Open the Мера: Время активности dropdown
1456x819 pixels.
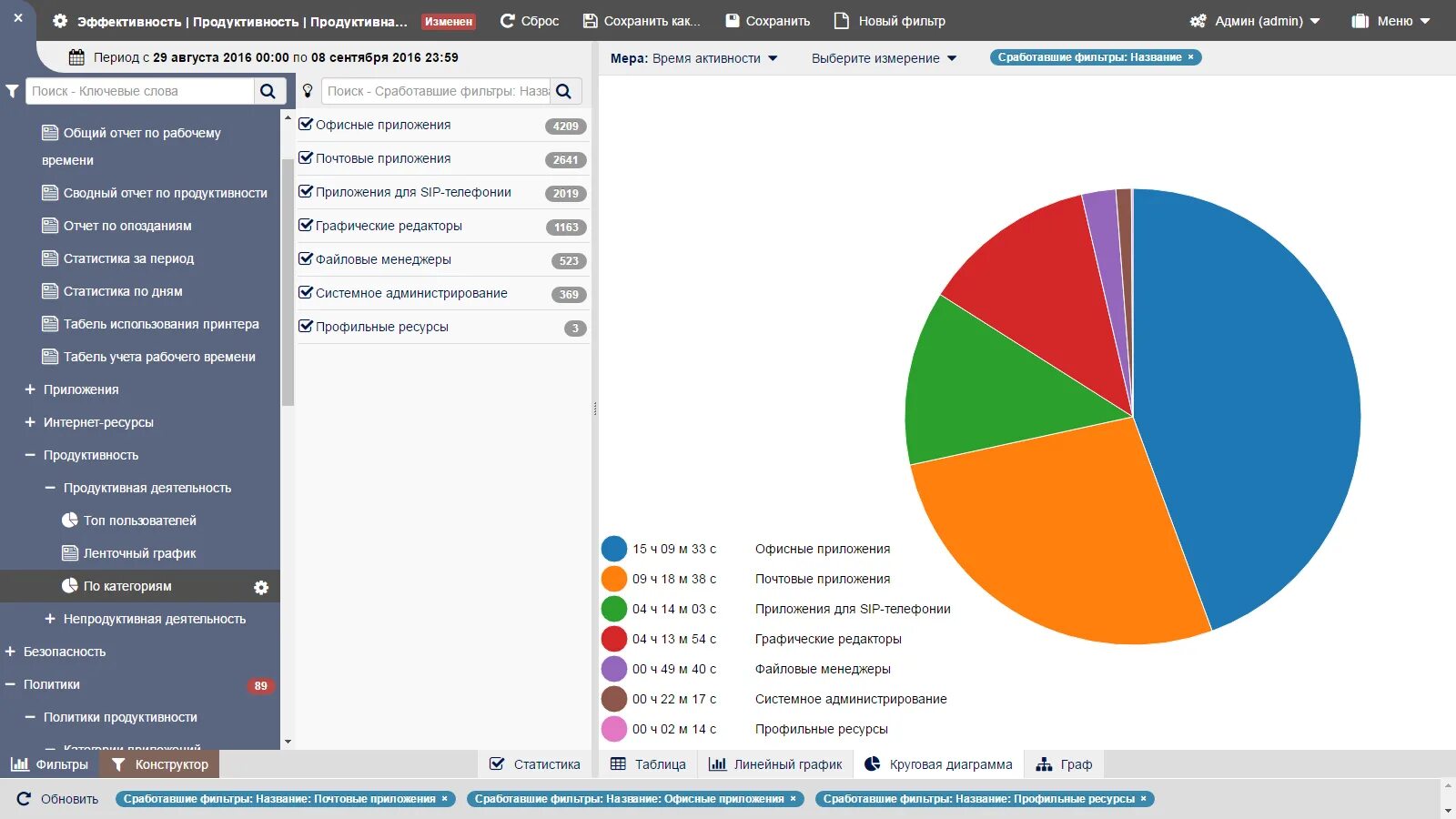click(694, 58)
